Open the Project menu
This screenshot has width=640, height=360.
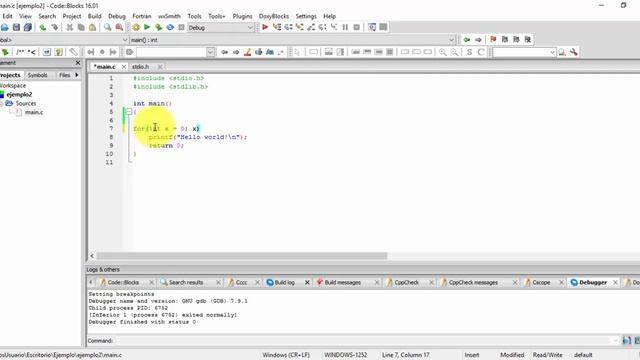click(72, 16)
